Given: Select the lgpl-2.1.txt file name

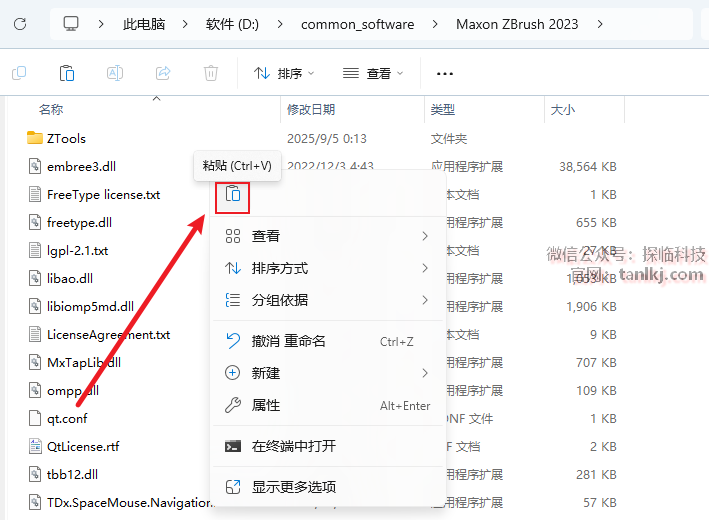Looking at the screenshot, I should [78, 251].
